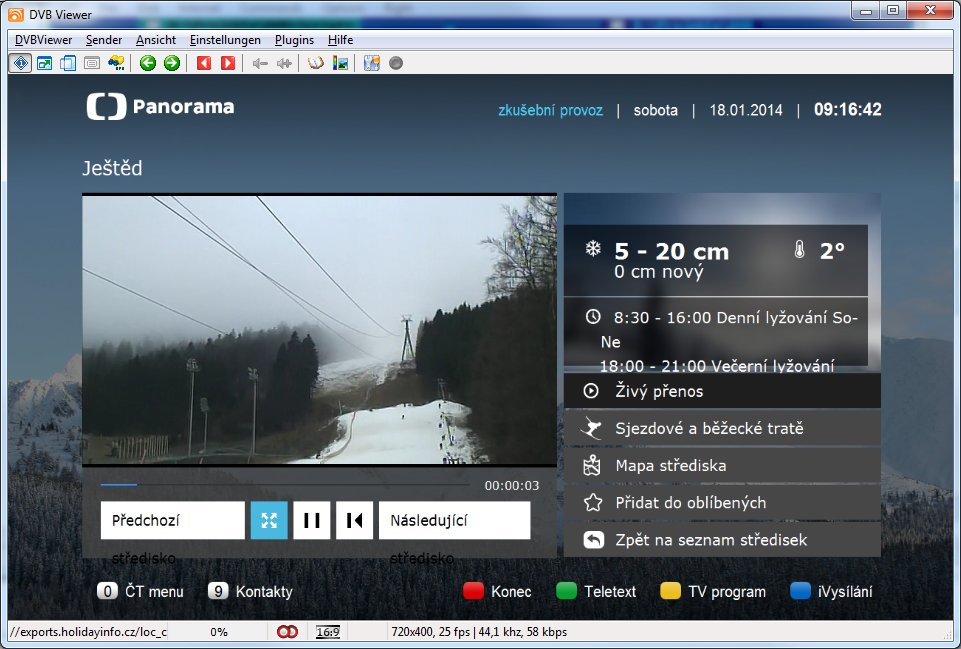Click the 16:9 aspect ratio indicator
Screen dimensions: 961x649
(x=328, y=632)
